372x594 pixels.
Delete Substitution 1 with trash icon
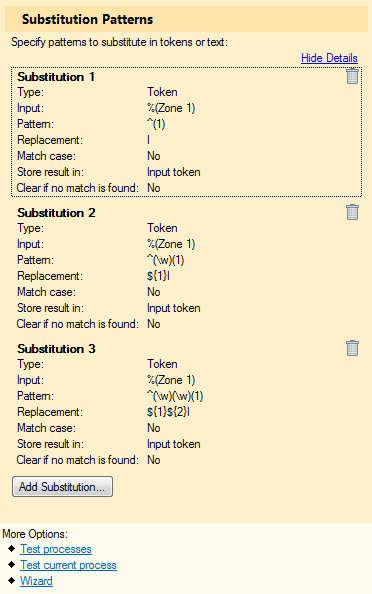pos(352,76)
